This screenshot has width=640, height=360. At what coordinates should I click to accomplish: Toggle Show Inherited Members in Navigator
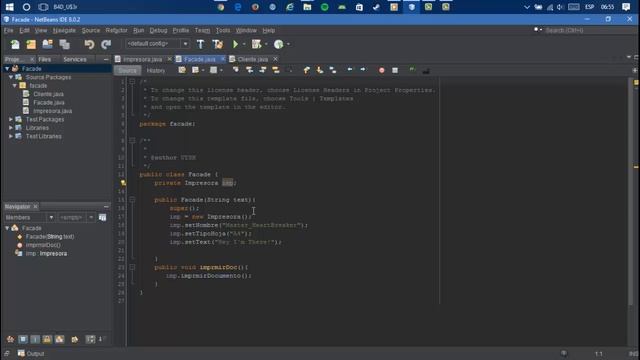click(10, 339)
